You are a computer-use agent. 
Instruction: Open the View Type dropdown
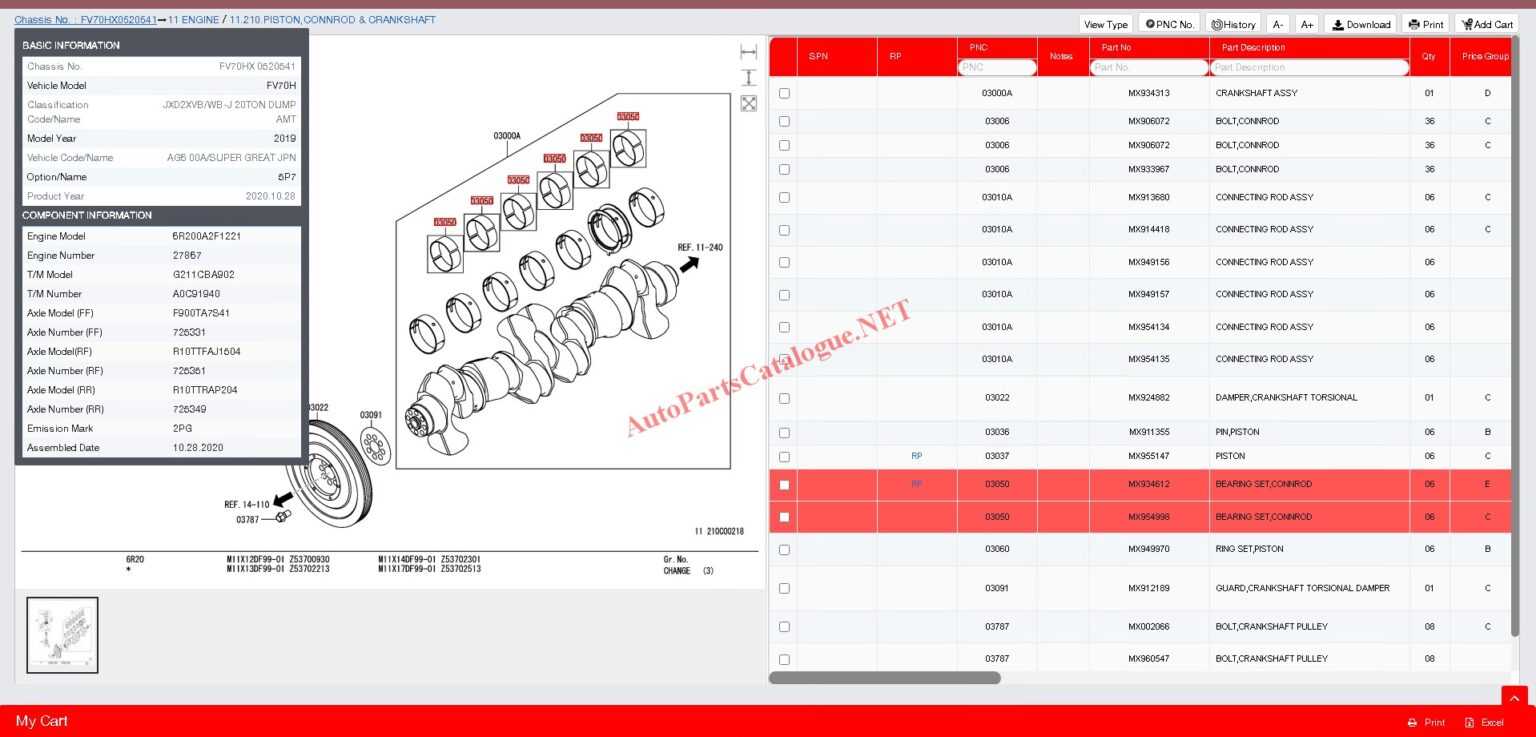click(x=1105, y=24)
